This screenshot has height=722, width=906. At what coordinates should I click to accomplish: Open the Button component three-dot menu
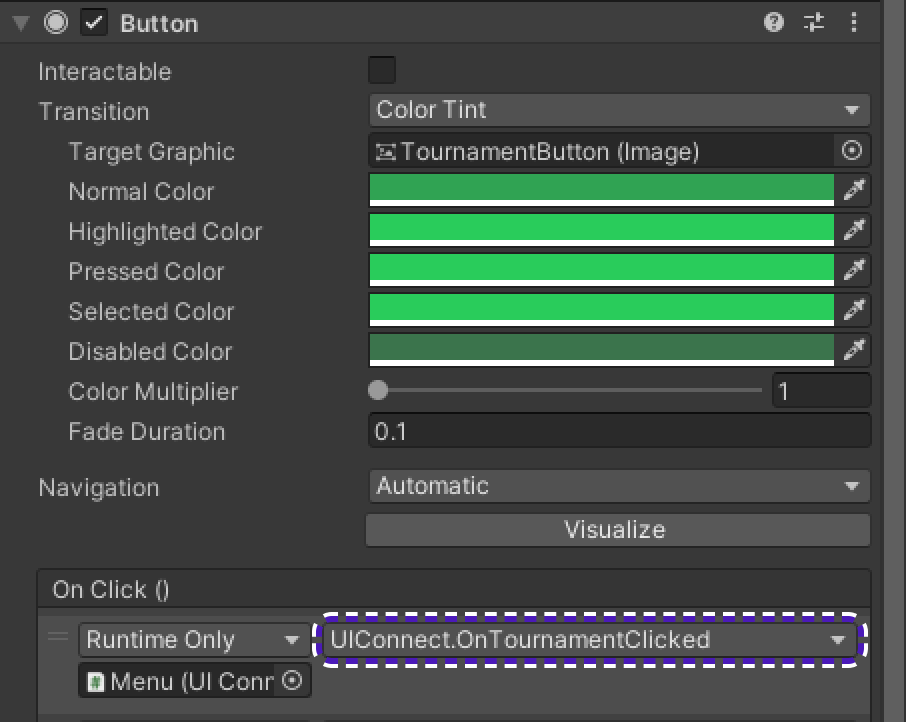point(854,23)
